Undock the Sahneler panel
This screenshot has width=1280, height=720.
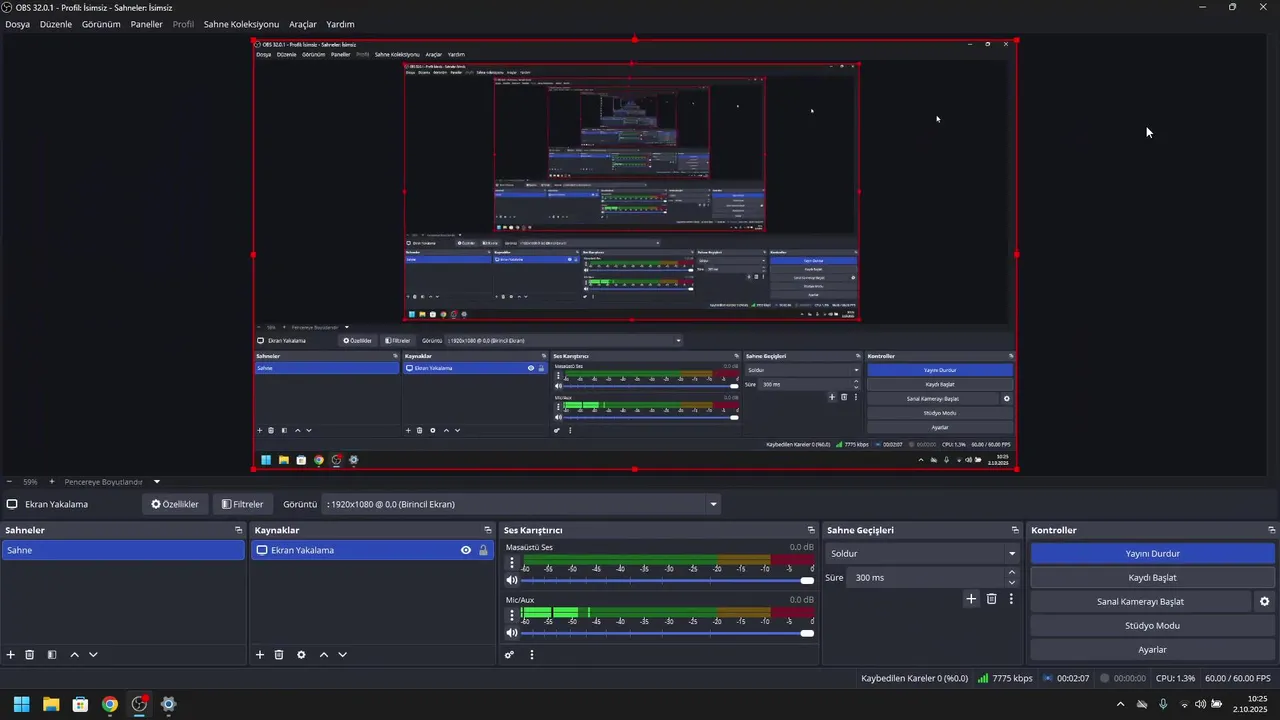click(x=239, y=530)
